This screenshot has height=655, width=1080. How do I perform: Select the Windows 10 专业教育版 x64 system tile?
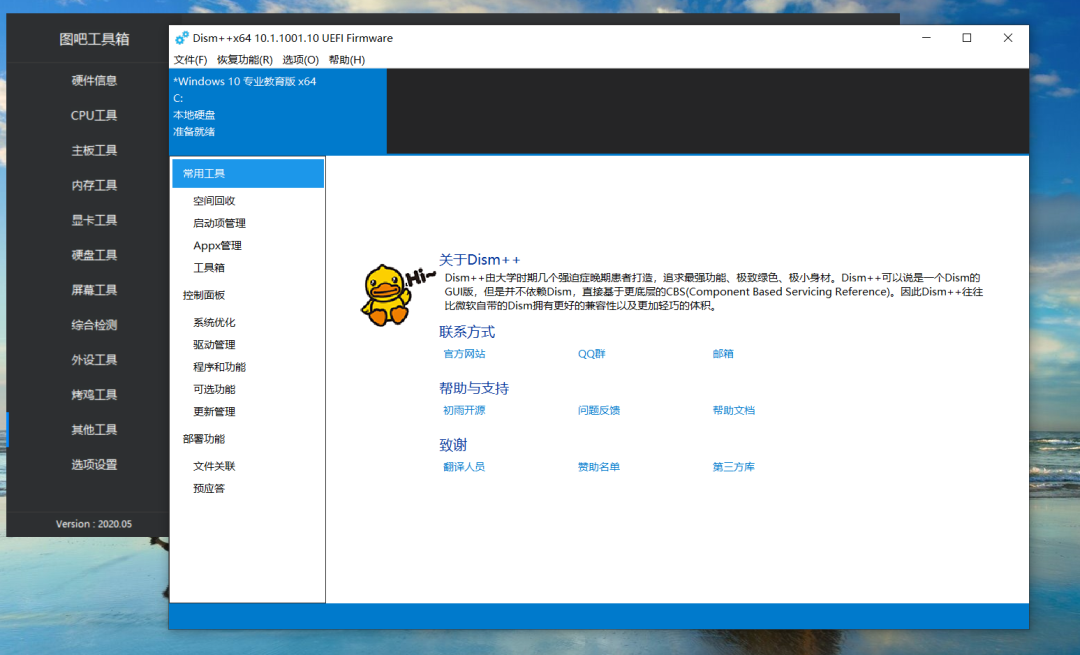point(278,111)
